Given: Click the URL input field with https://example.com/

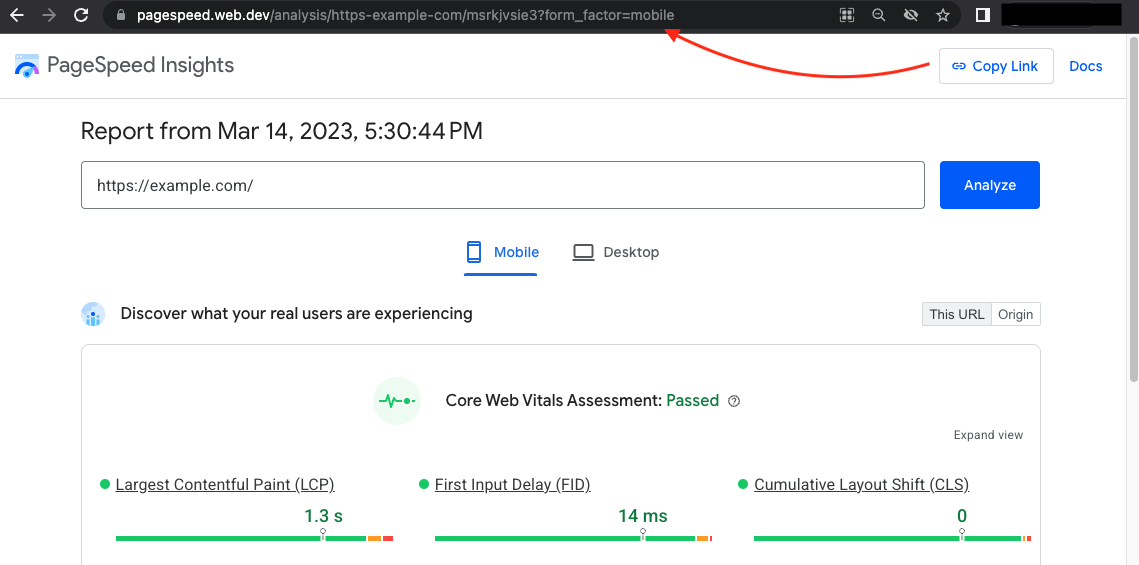Looking at the screenshot, I should pyautogui.click(x=502, y=185).
